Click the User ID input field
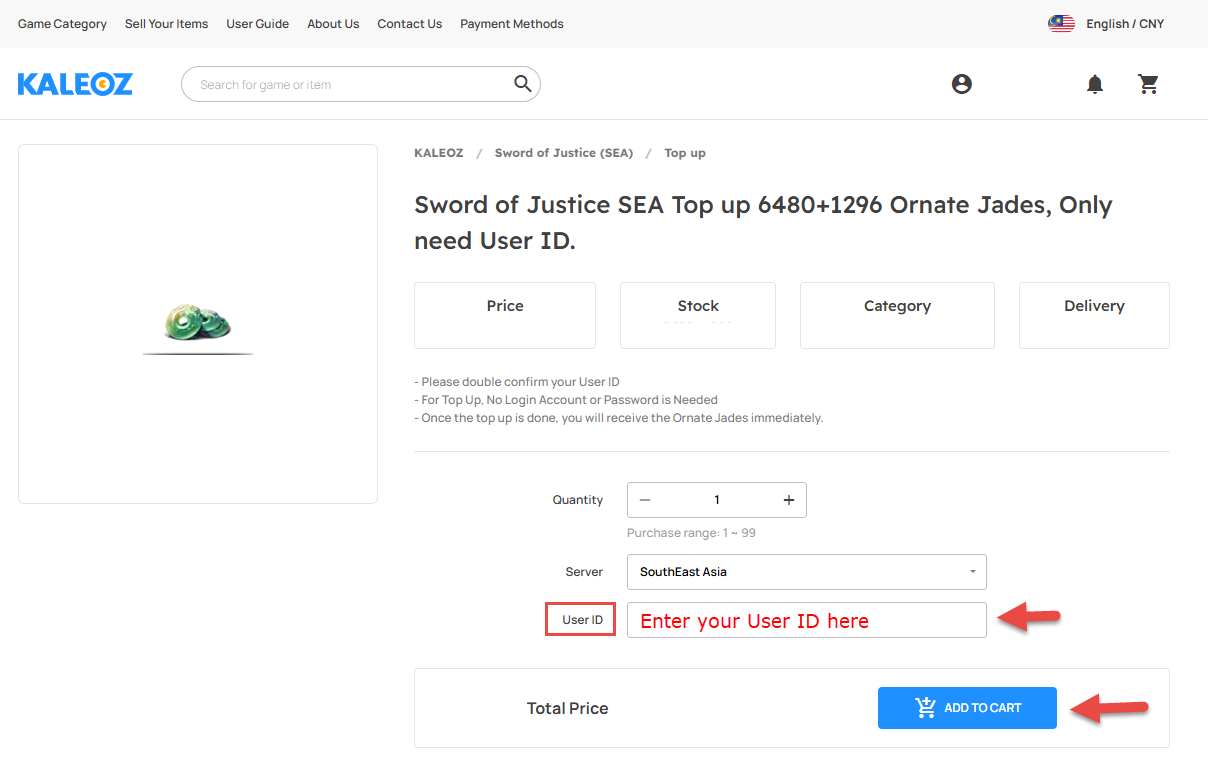 point(807,620)
